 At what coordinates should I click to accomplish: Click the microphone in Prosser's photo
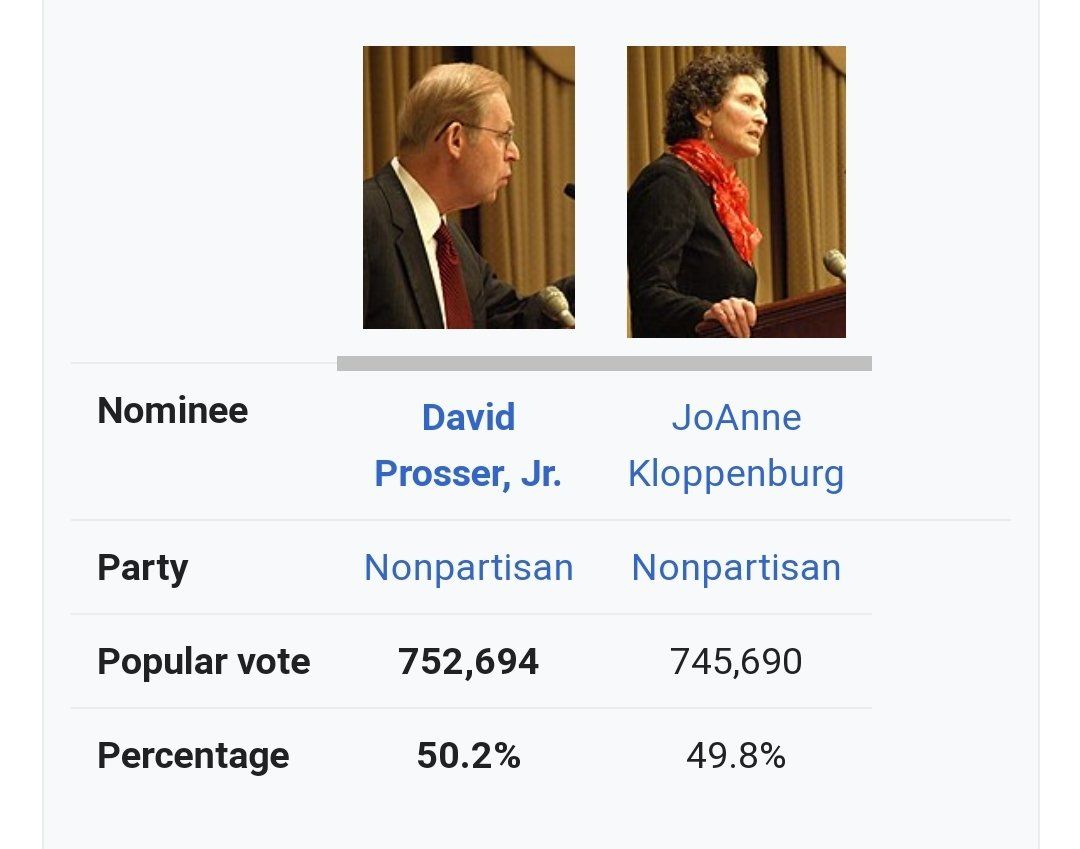pyautogui.click(x=555, y=303)
